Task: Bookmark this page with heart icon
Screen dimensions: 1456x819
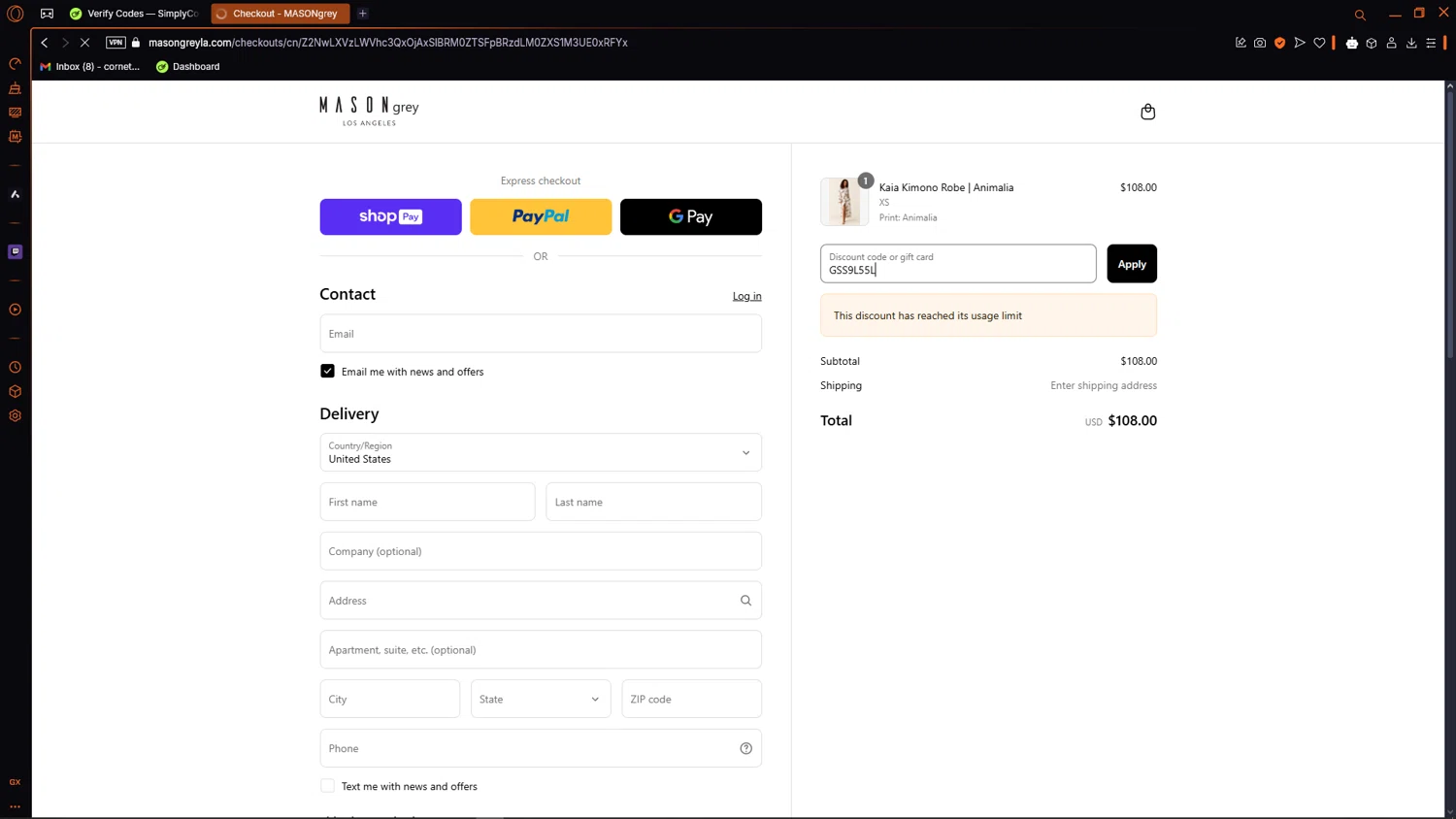Action: (1319, 43)
